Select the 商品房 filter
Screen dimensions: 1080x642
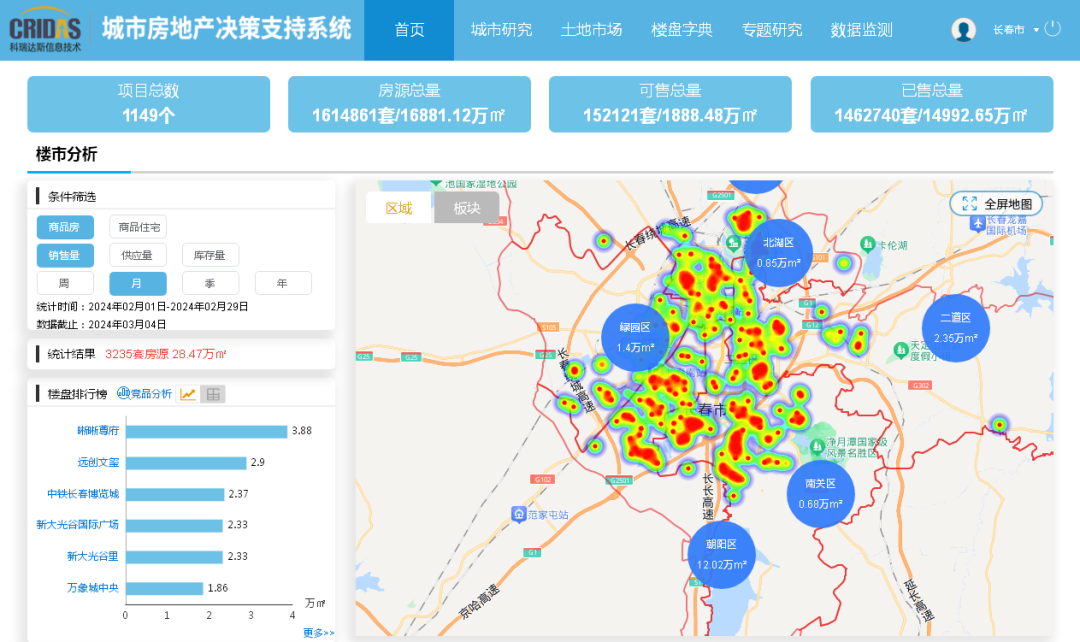pyautogui.click(x=65, y=227)
